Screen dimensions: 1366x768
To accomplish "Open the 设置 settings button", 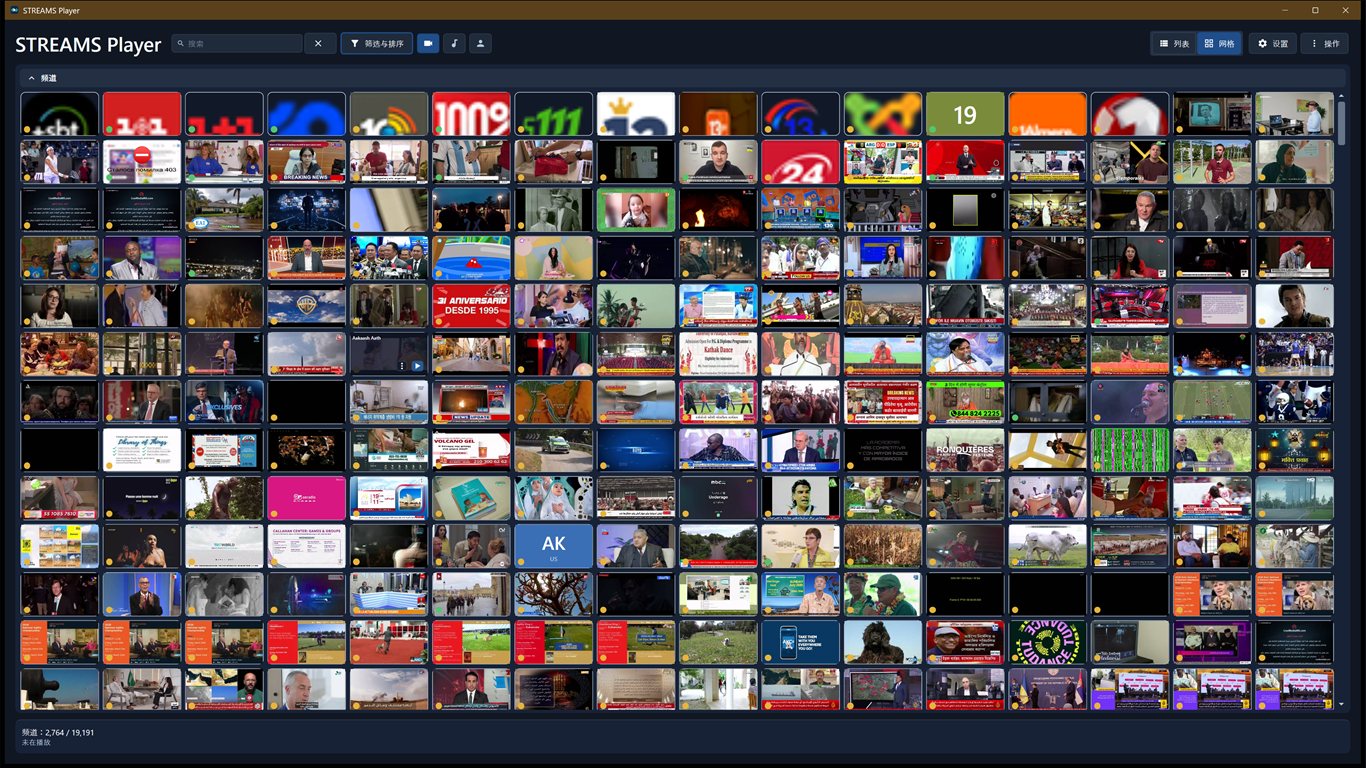I will pyautogui.click(x=1273, y=44).
